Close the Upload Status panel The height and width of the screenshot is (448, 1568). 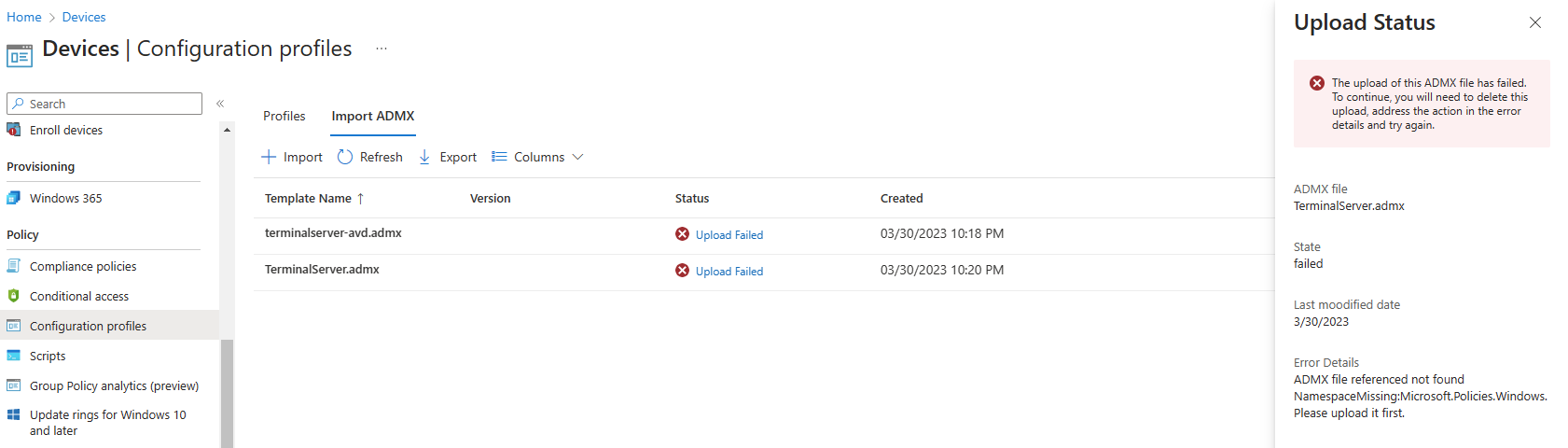click(x=1534, y=22)
